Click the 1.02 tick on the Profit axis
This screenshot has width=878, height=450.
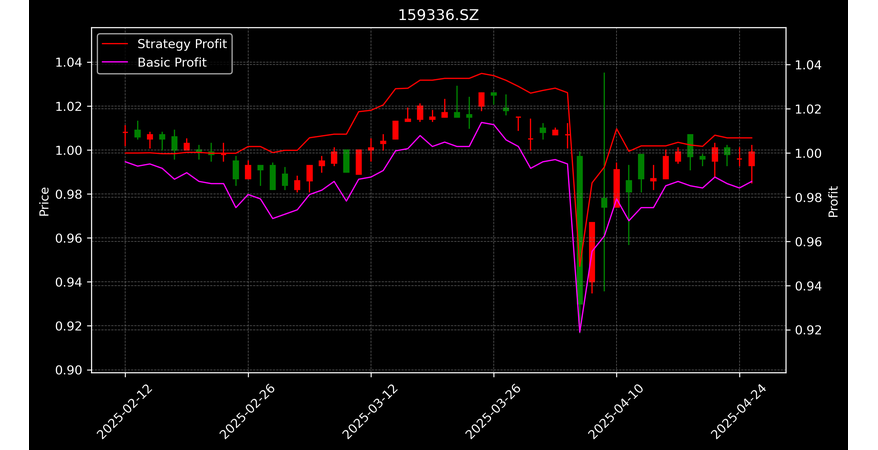tap(808, 110)
